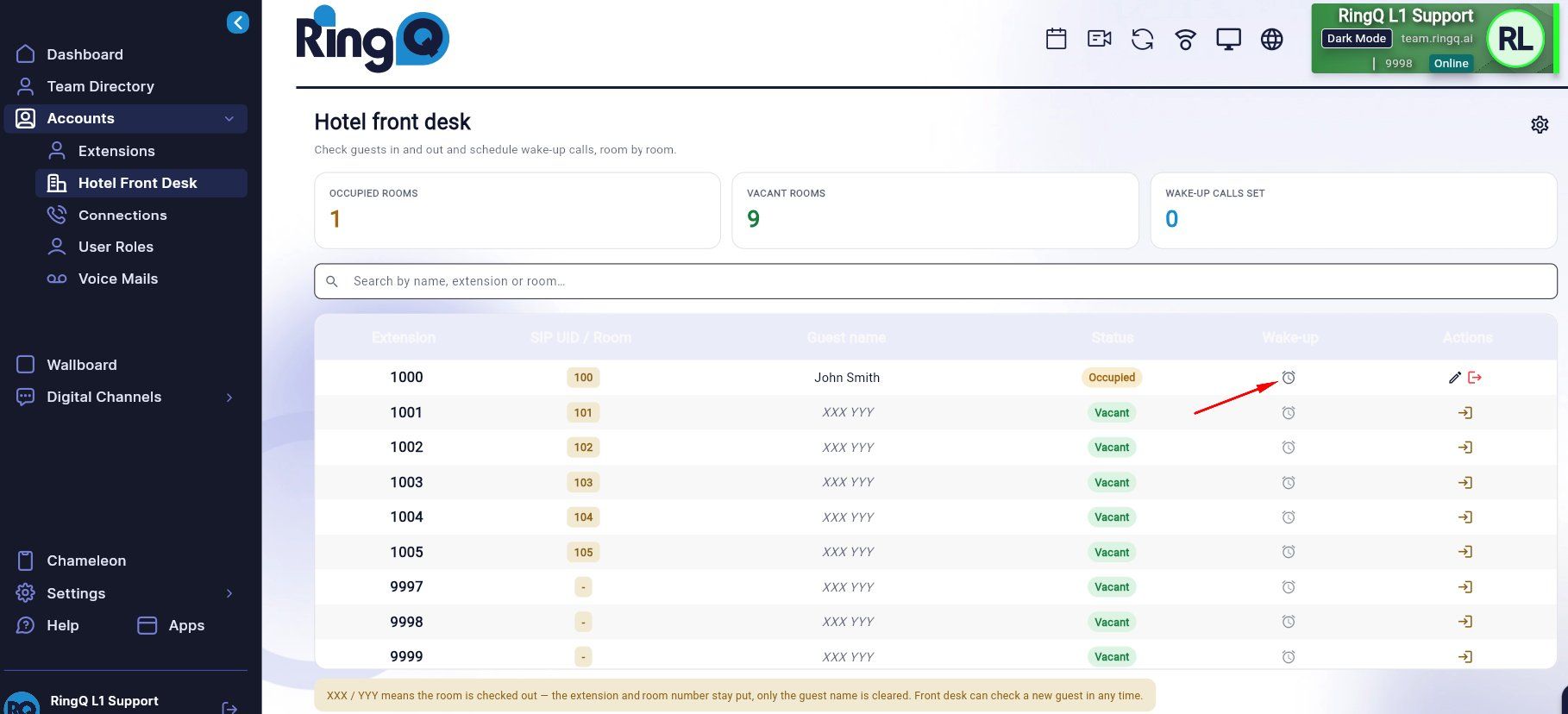
Task: Expand the Digital Channels submenu arrow
Action: click(x=229, y=398)
